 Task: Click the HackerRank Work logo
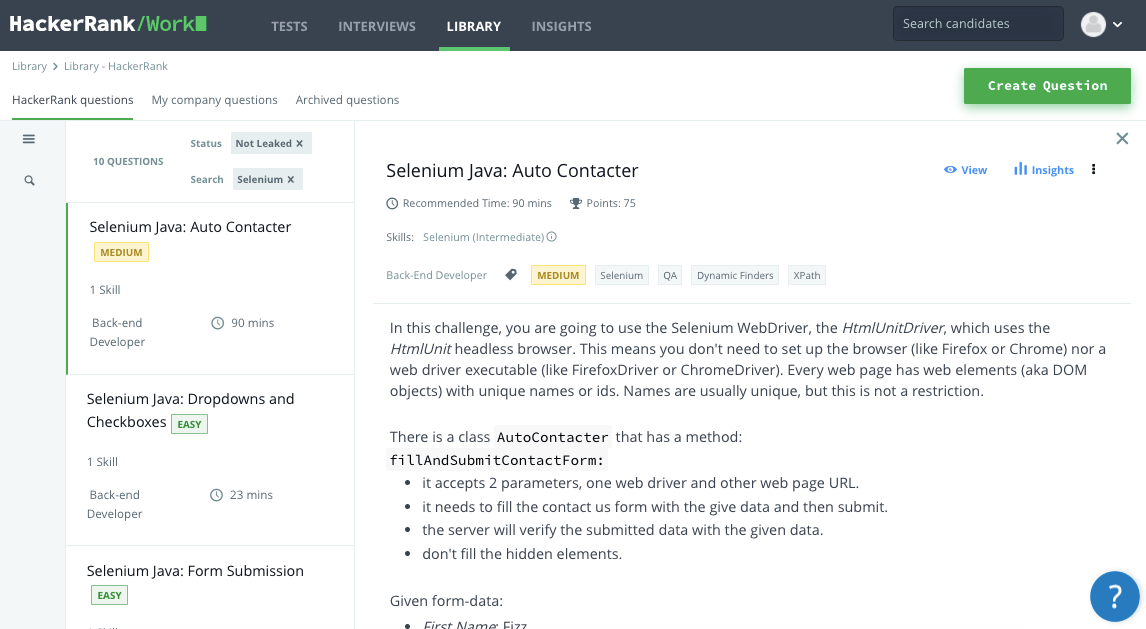point(108,24)
